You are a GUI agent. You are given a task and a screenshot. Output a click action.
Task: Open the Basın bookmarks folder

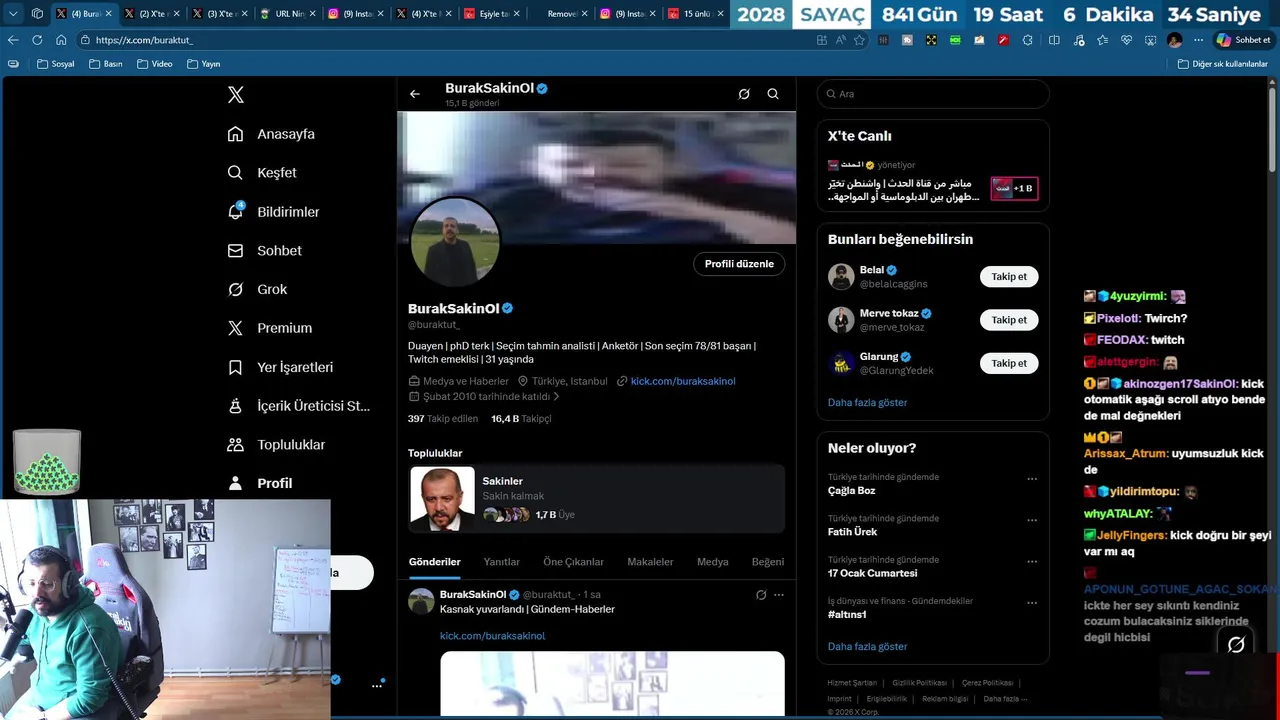tap(105, 64)
